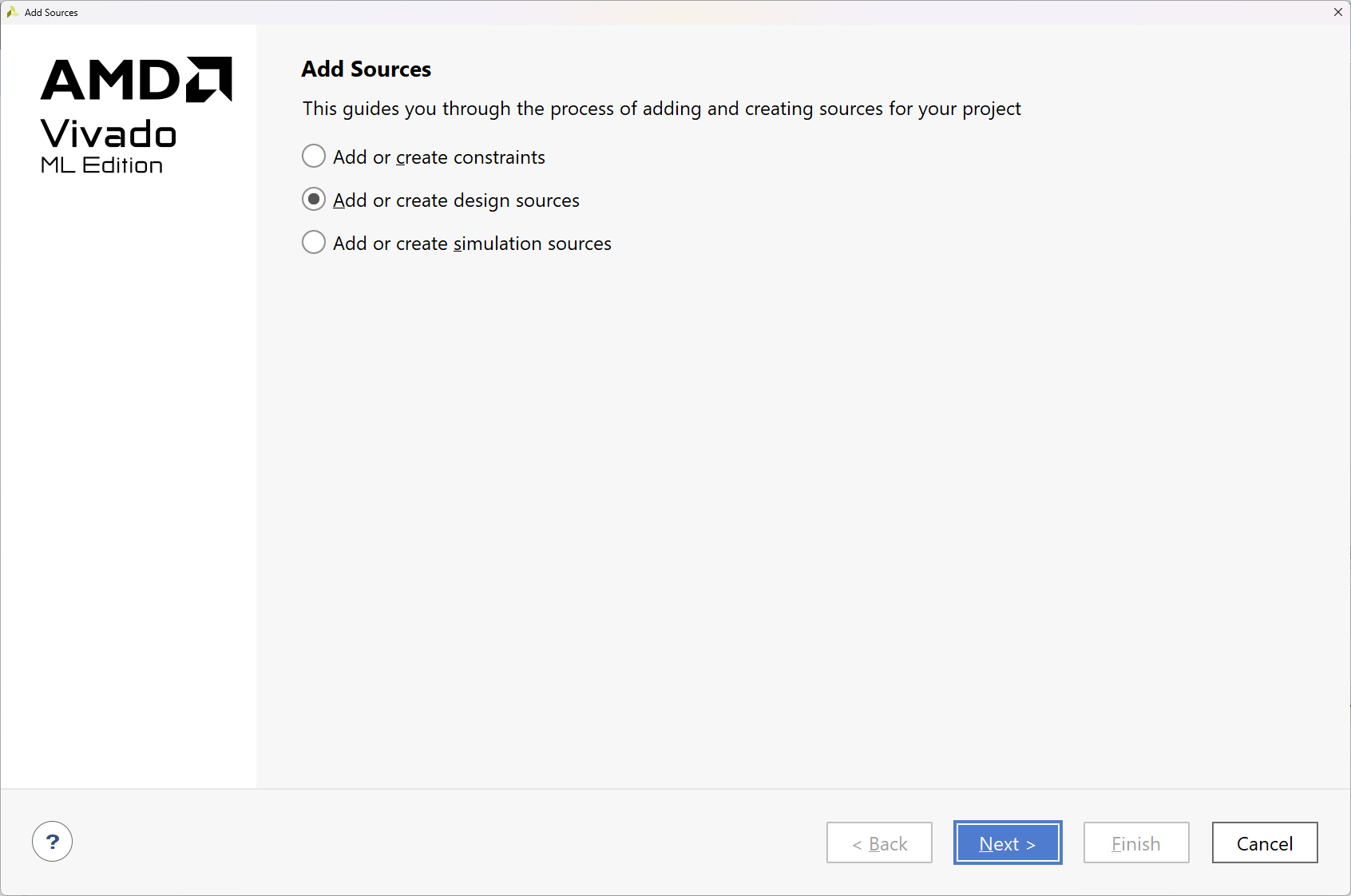
Task: Click the bold 'Add Sources' page heading
Action: (366, 69)
